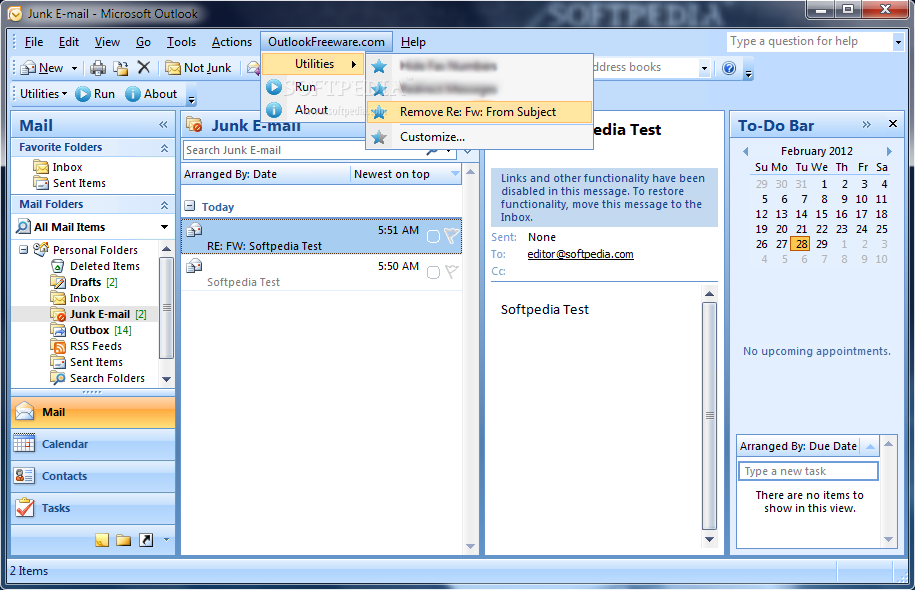This screenshot has height=590, width=915.
Task: Open the Utilities toolbar dropdown
Action: [x=43, y=94]
